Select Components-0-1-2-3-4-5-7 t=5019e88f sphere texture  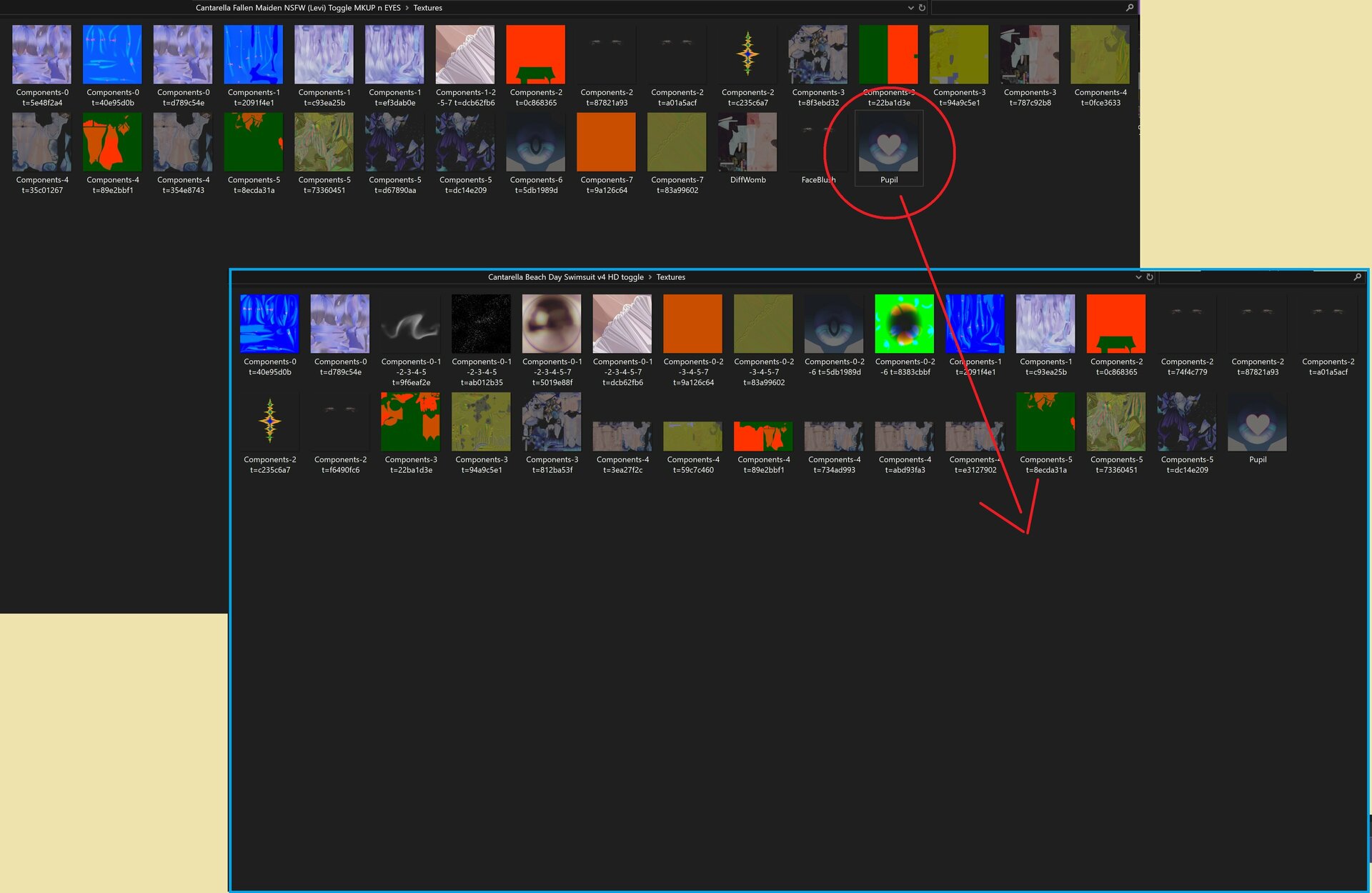(552, 340)
